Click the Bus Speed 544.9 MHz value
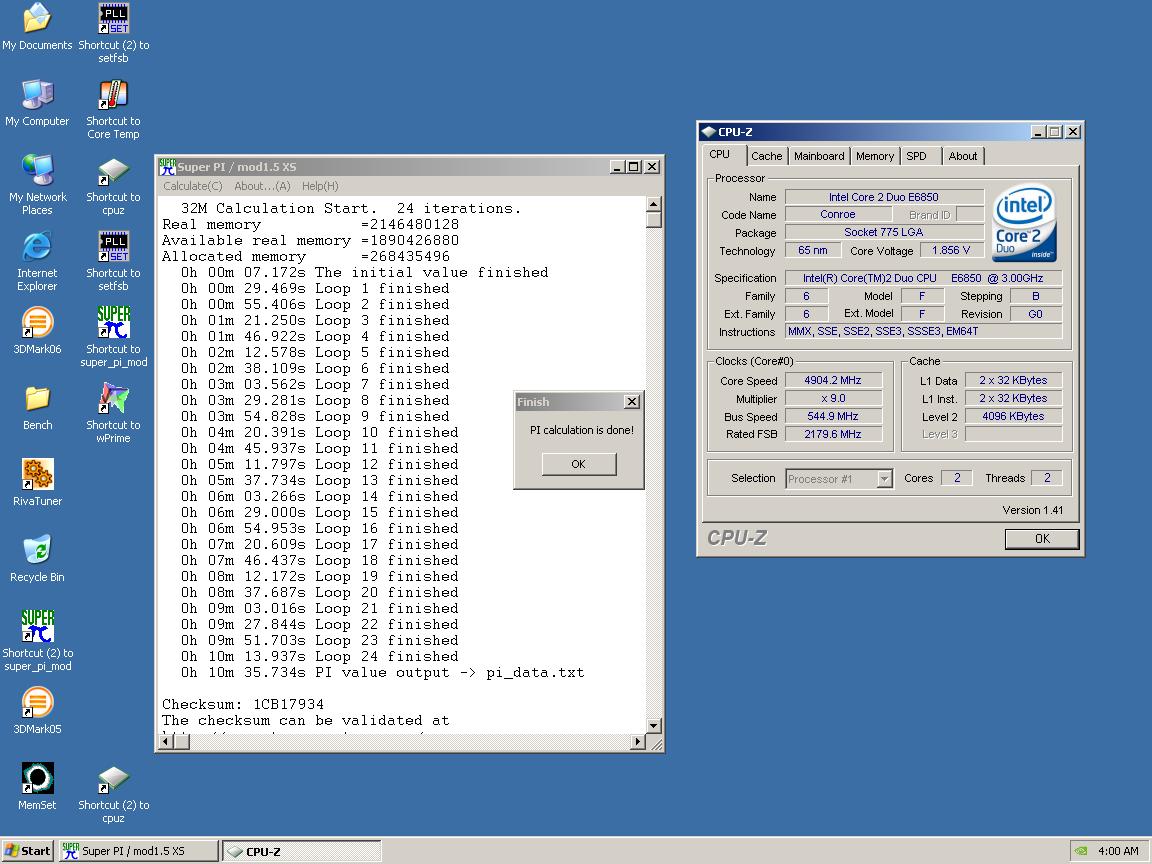This screenshot has height=864, width=1152. (x=833, y=416)
